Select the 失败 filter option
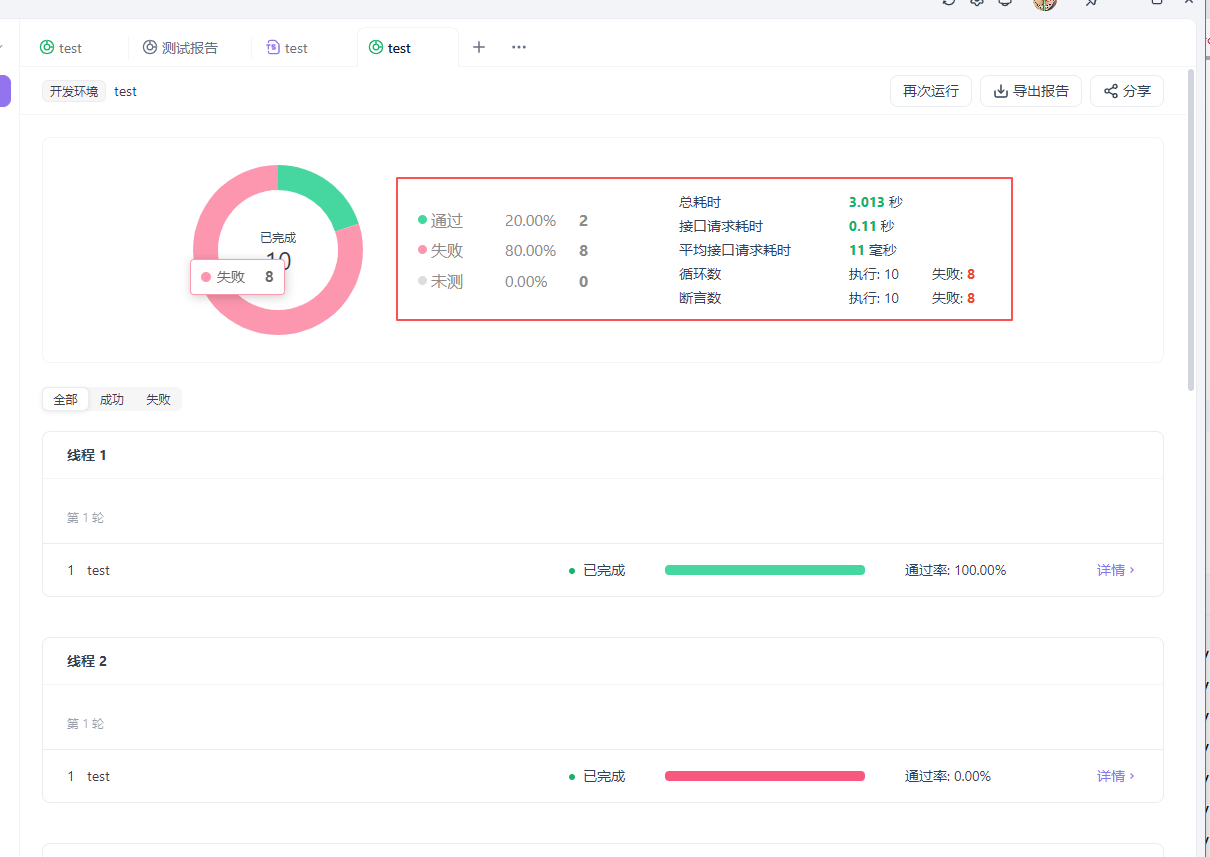 click(x=158, y=400)
